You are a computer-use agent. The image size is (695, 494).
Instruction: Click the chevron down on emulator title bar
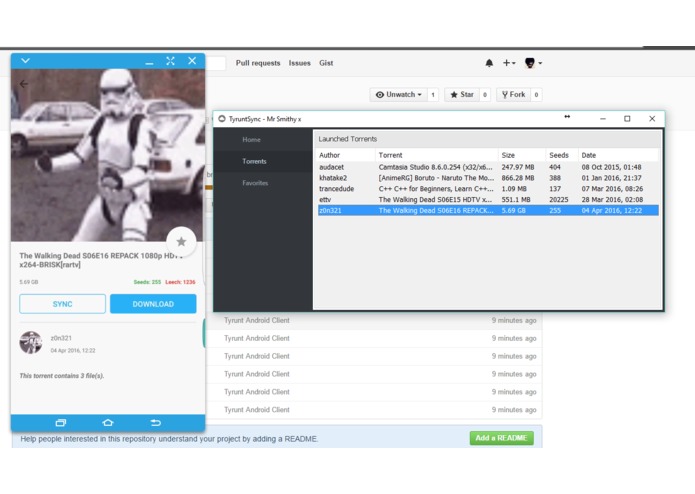click(x=25, y=61)
